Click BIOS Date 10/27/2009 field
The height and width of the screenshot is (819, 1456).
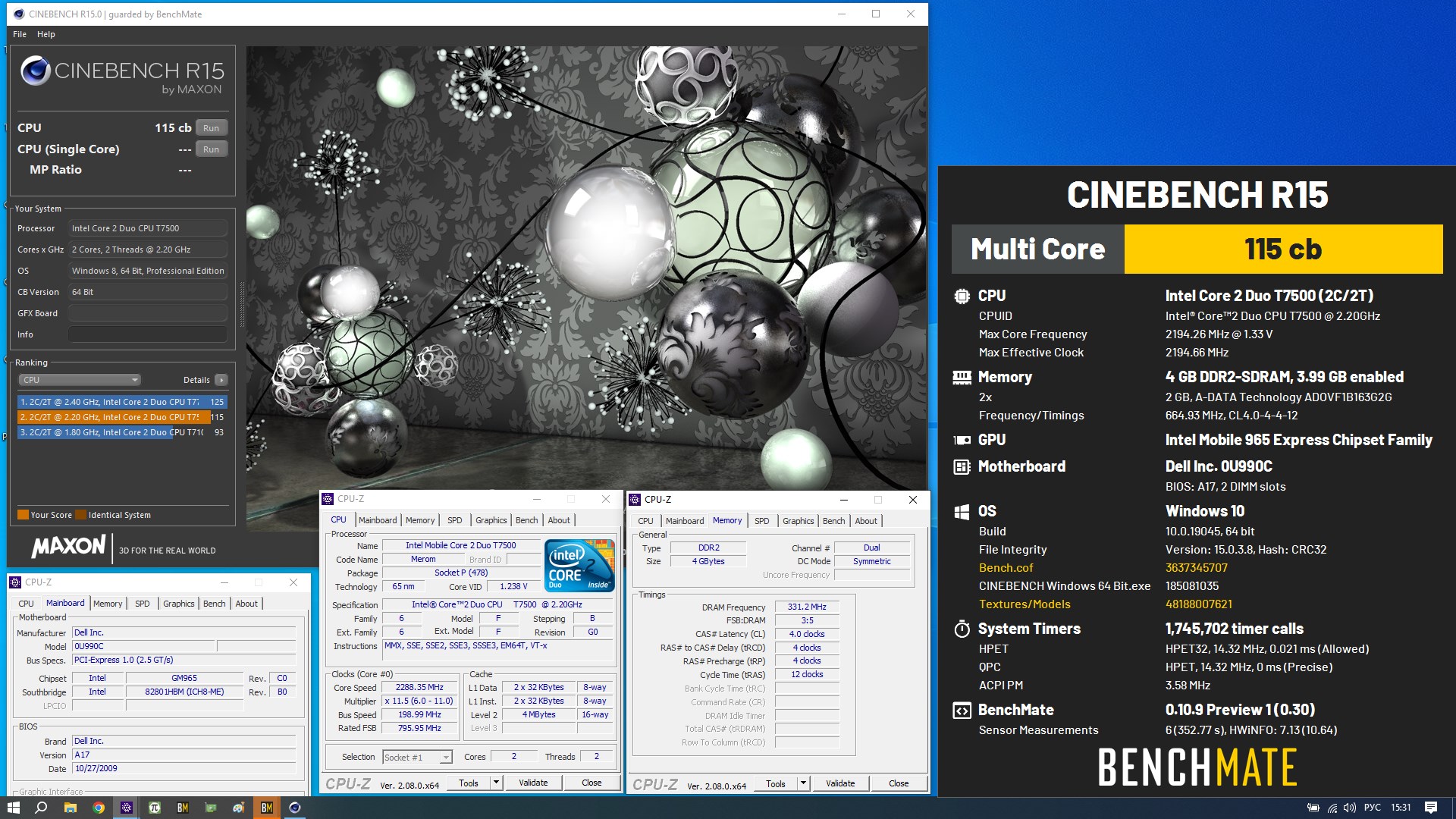[x=184, y=768]
